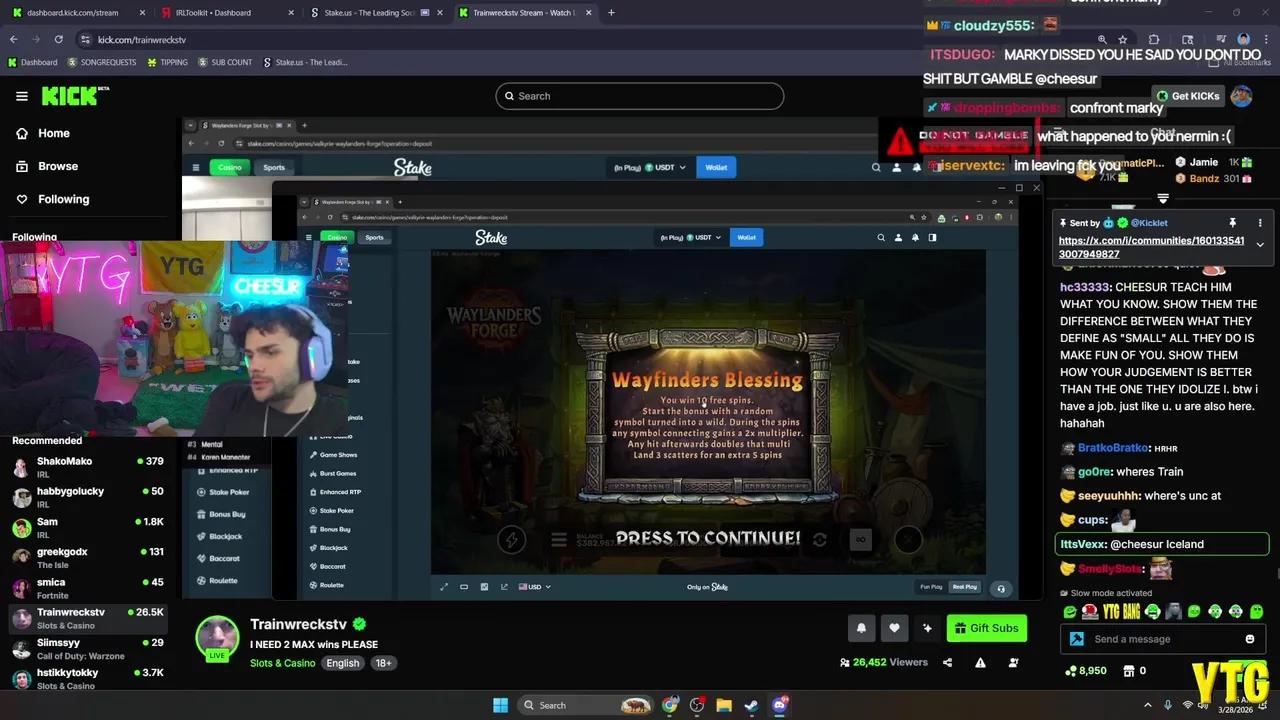Open the TIPPING bookmark
Viewport: 1280px width, 720px height.
pos(166,62)
